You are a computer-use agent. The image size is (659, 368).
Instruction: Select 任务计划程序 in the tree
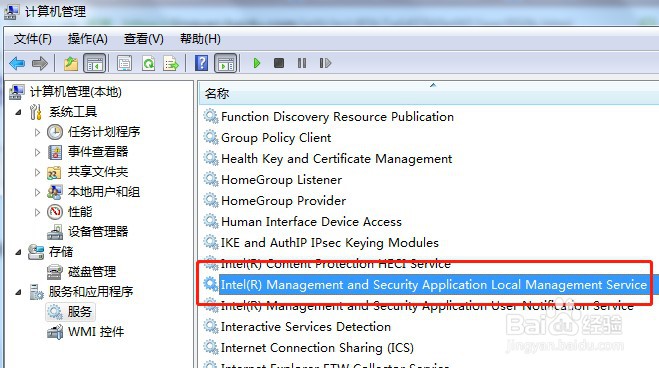click(104, 132)
